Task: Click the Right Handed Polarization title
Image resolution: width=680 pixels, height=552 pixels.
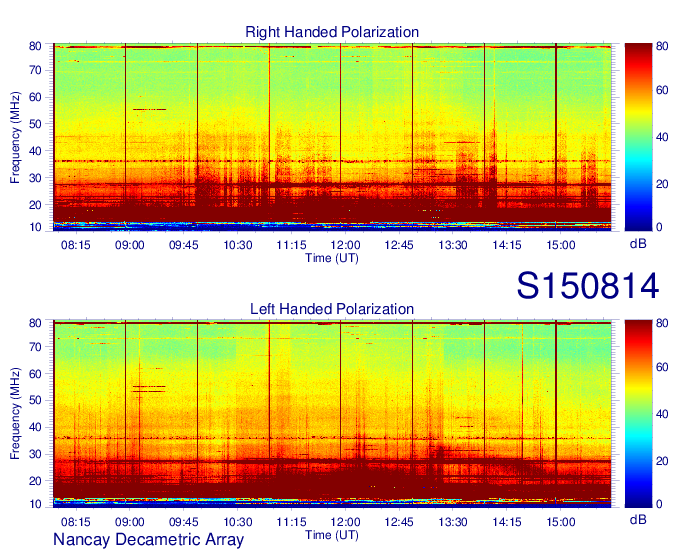Action: coord(332,32)
